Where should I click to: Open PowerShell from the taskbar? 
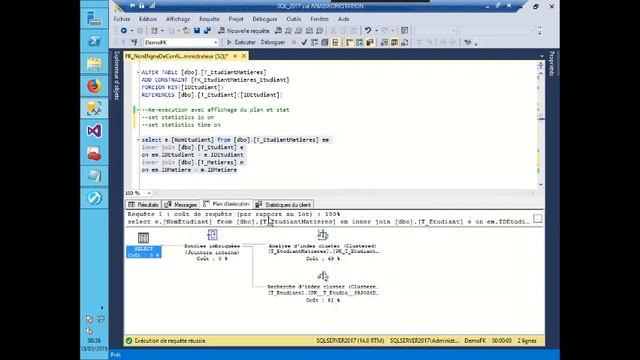click(94, 41)
